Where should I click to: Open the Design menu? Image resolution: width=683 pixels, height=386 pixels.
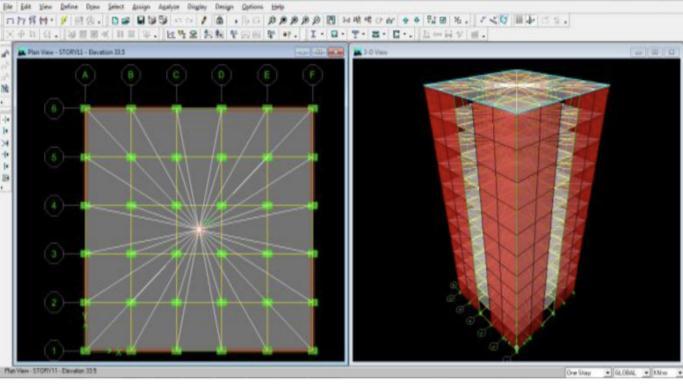(224, 7)
